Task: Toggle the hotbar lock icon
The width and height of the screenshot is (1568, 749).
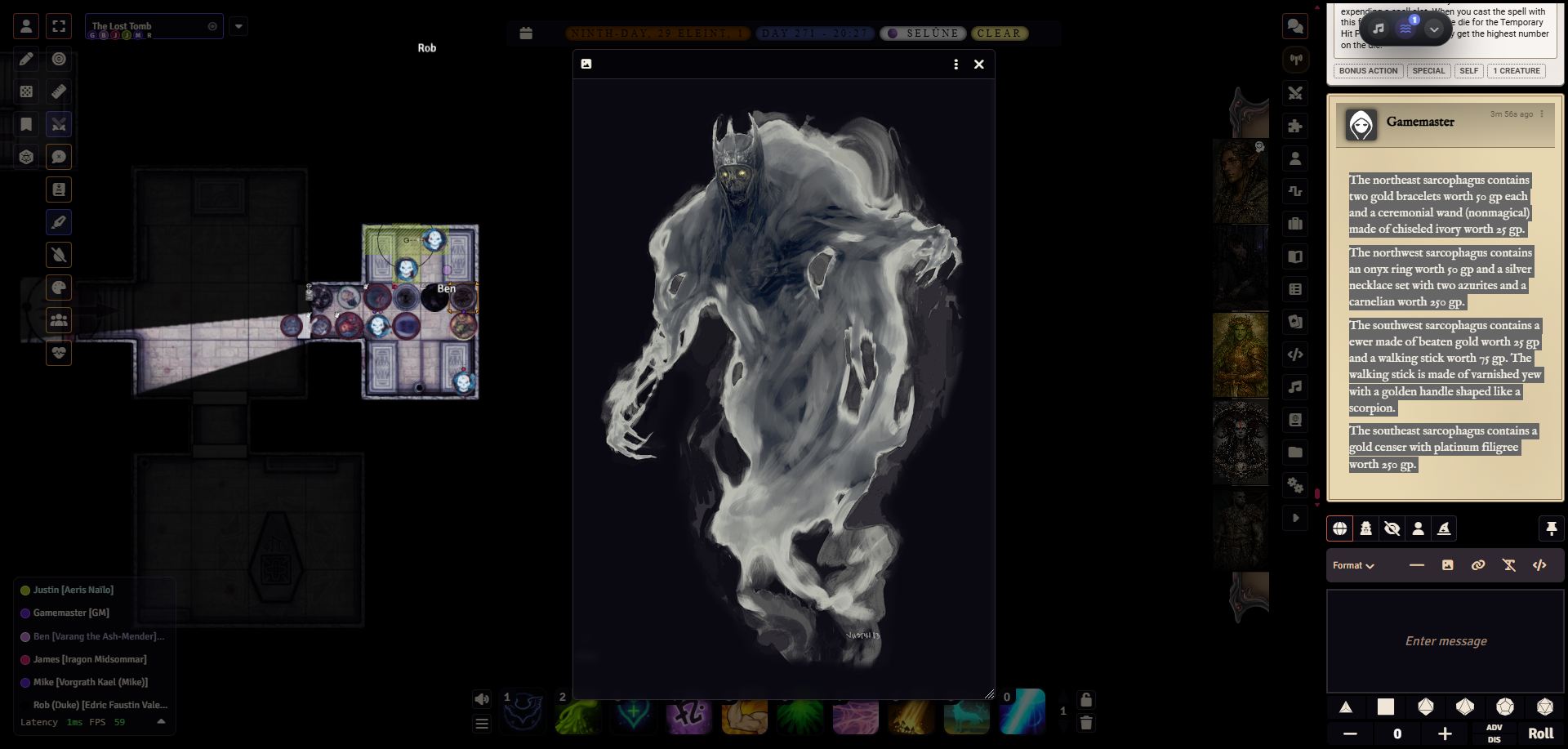Action: (1086, 700)
